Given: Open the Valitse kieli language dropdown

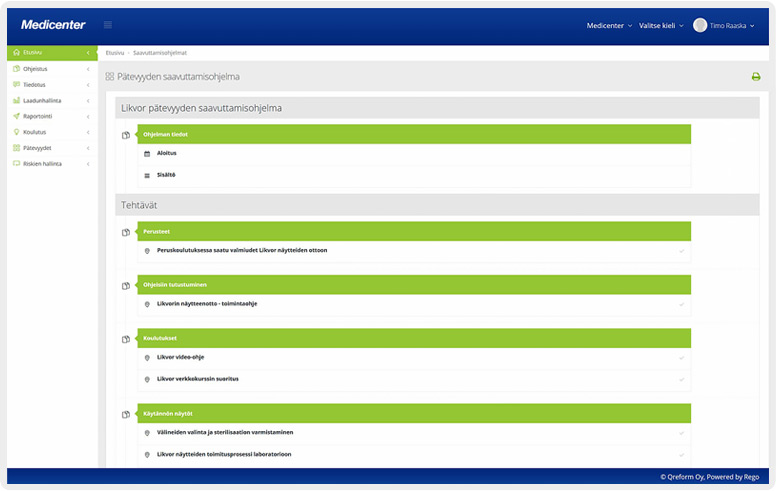Looking at the screenshot, I should pyautogui.click(x=661, y=26).
